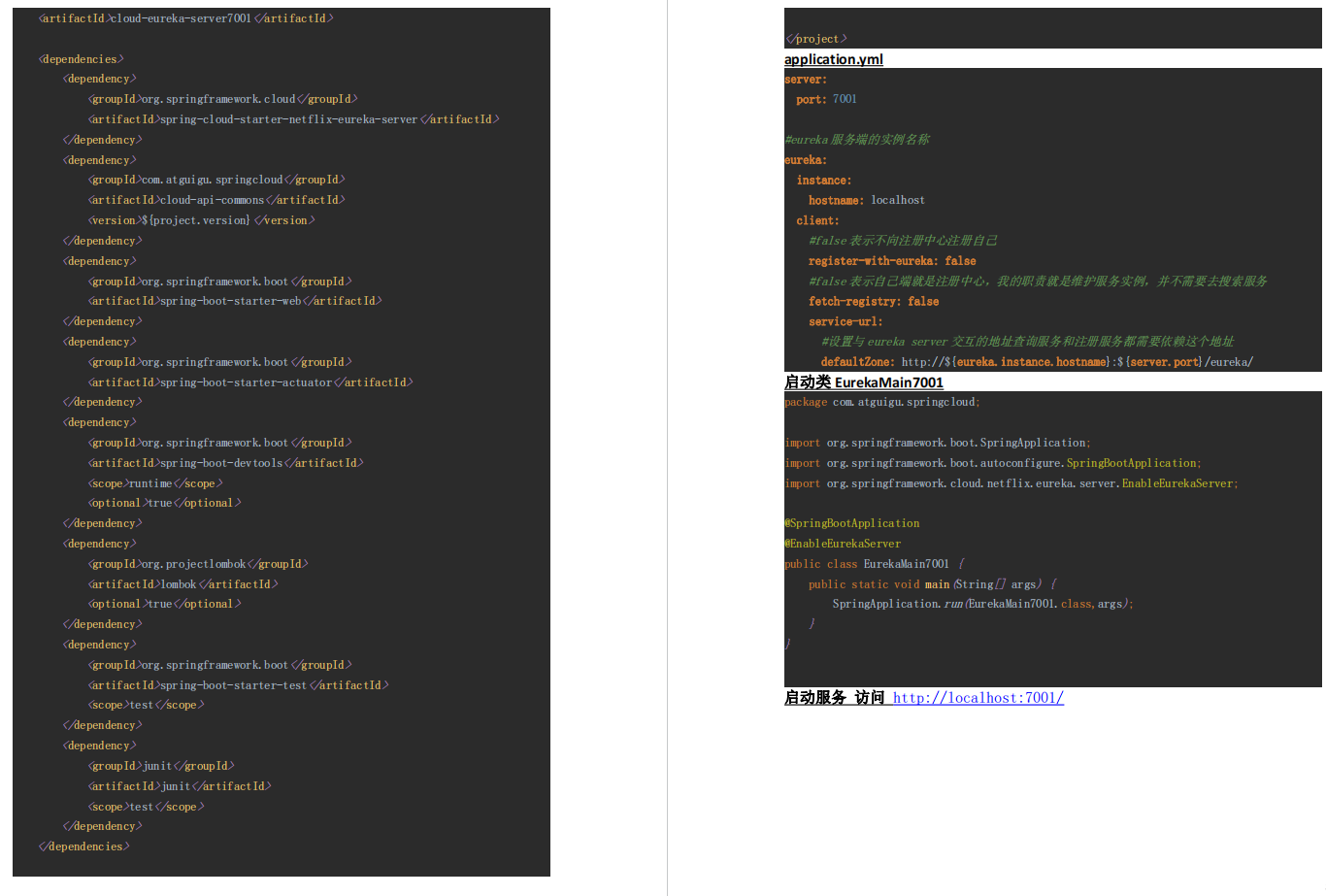Click the closing project tag
Image resolution: width=1326 pixels, height=896 pixels.
[x=815, y=39]
